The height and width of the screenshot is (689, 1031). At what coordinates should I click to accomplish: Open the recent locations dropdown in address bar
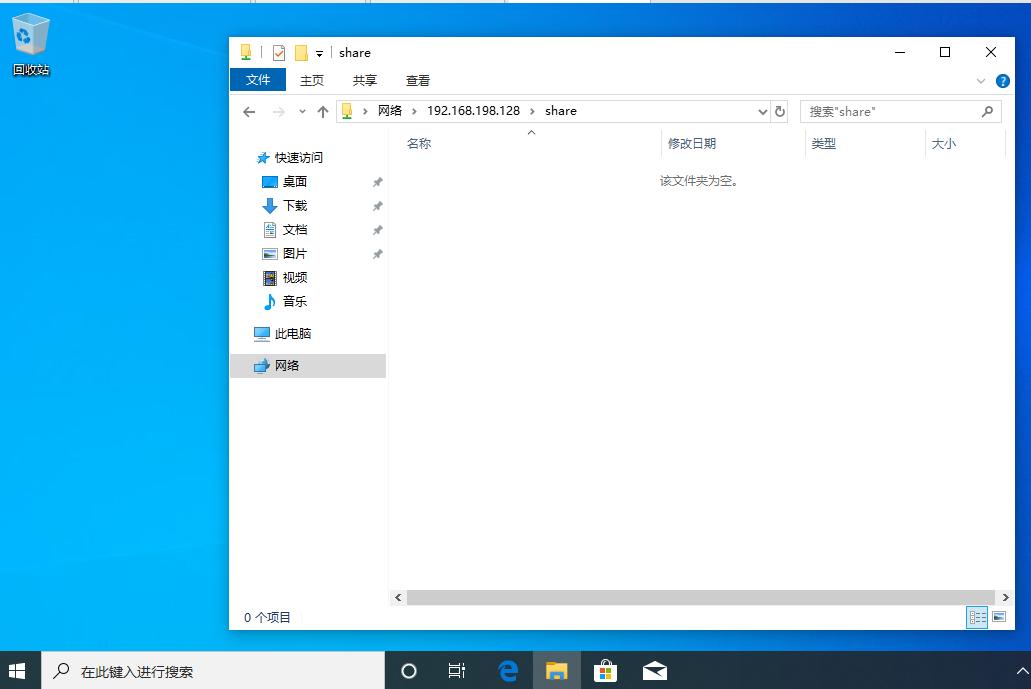click(763, 111)
